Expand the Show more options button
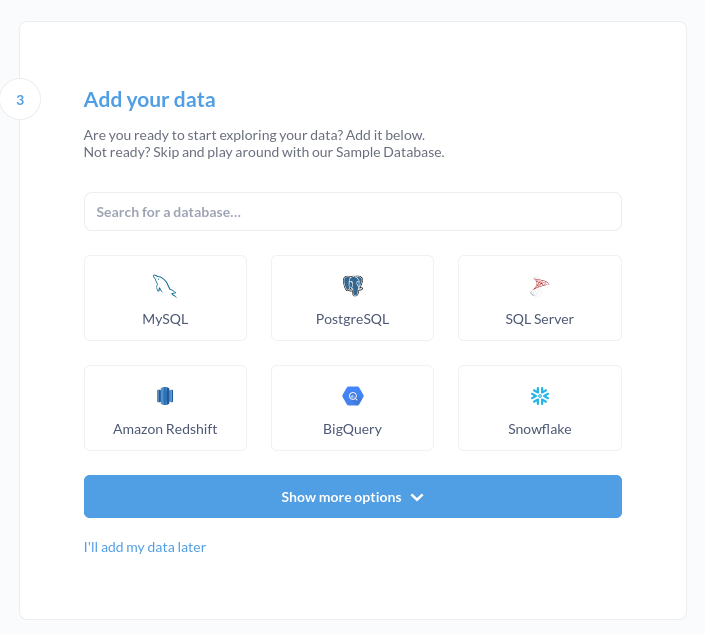 [x=353, y=496]
